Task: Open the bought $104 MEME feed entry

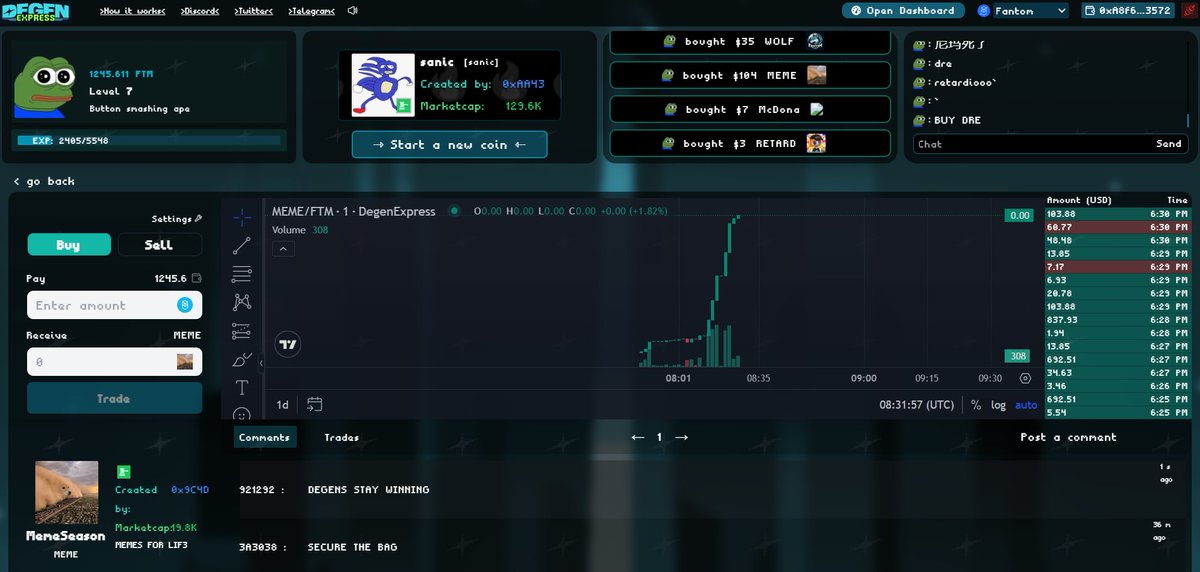Action: point(750,76)
